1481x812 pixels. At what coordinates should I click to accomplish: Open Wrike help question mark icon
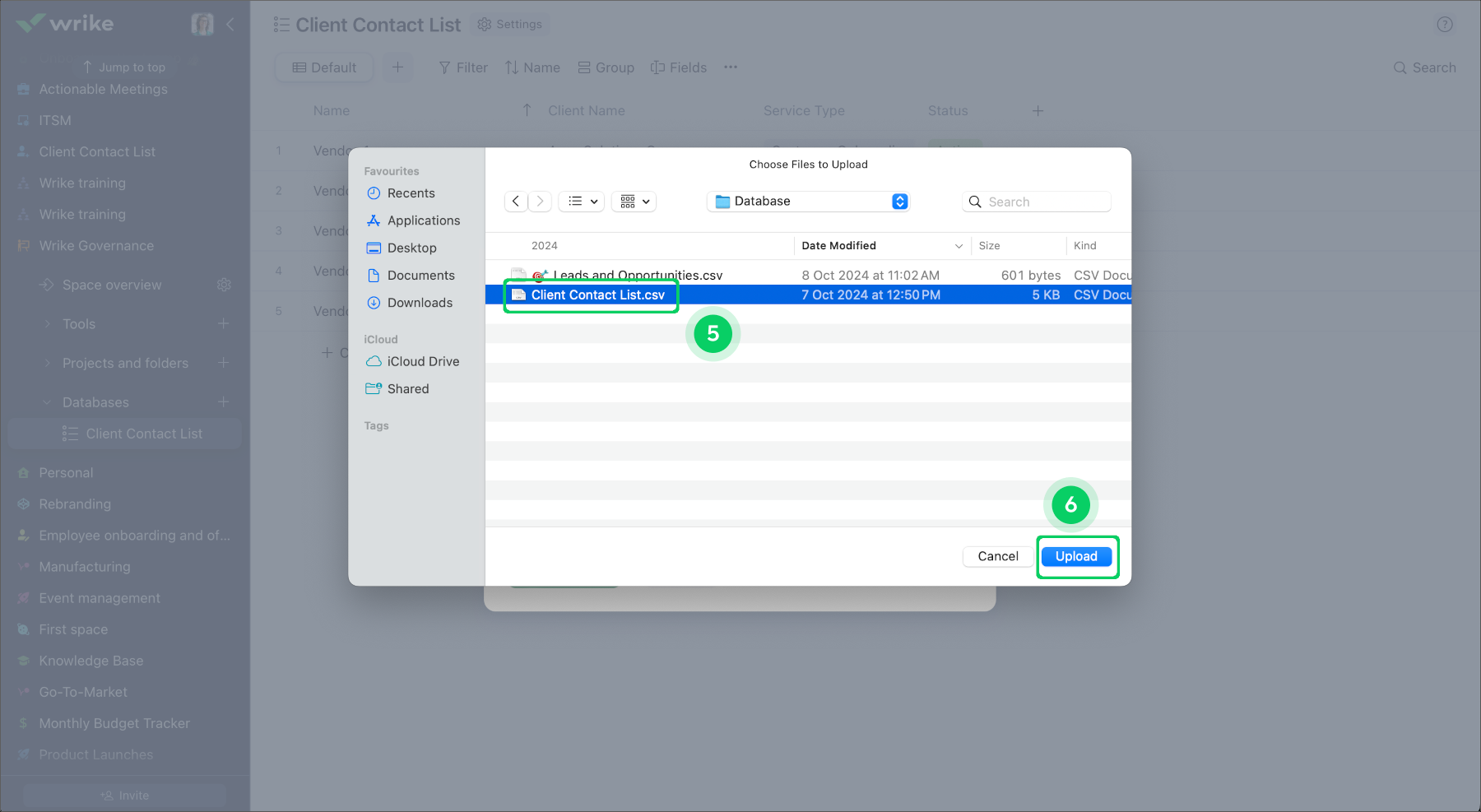(1444, 25)
